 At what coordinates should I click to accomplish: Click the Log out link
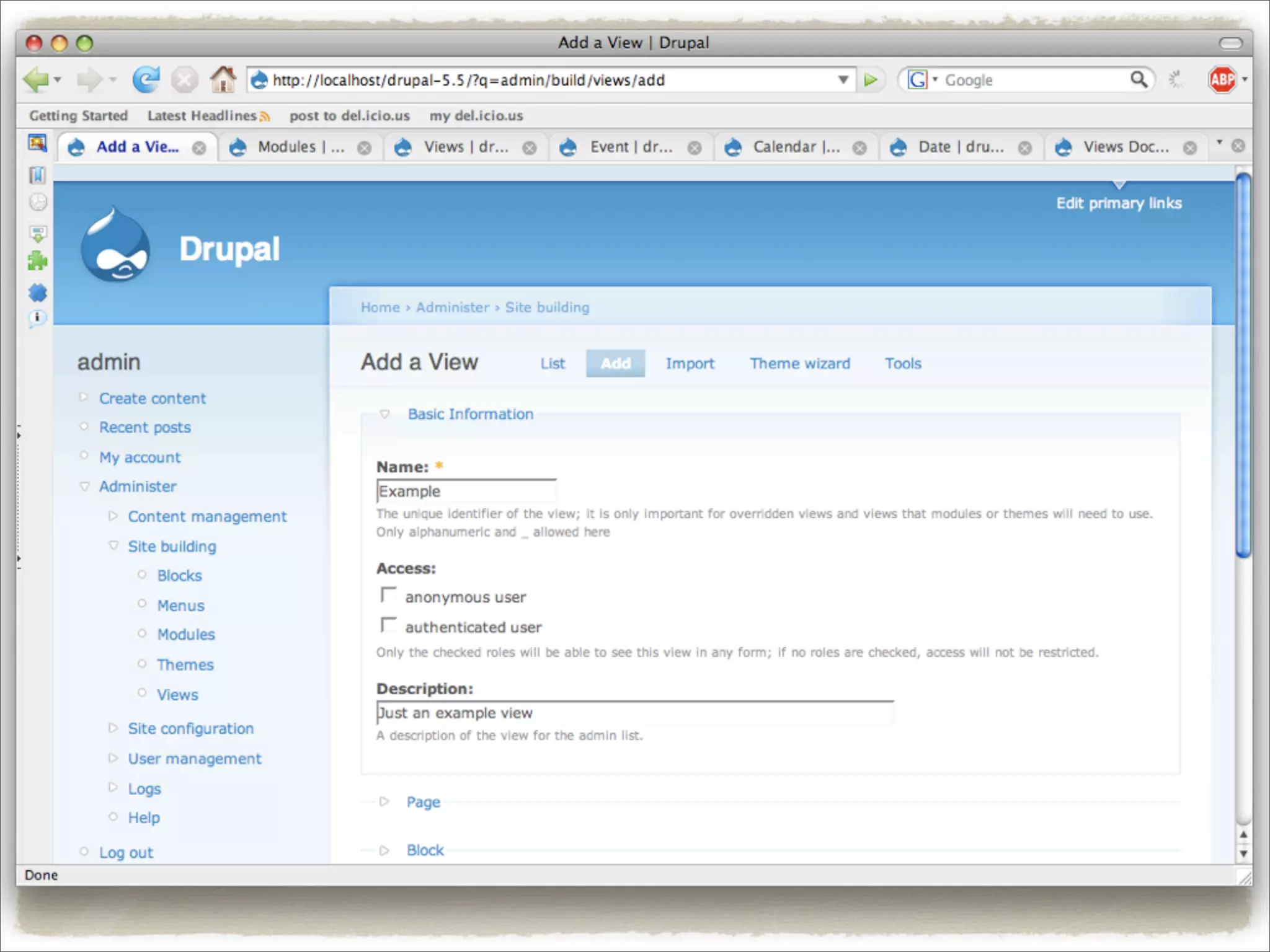point(126,853)
